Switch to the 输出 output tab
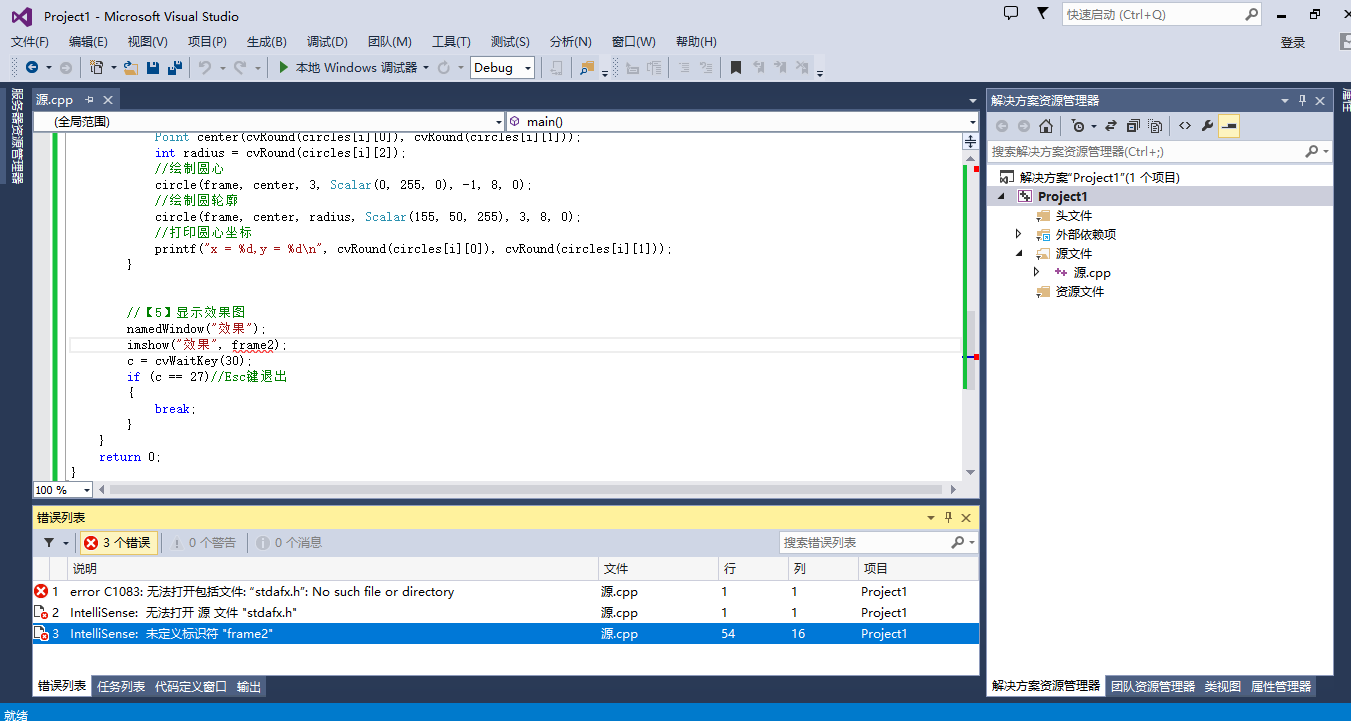This screenshot has height=721, width=1351. (249, 687)
